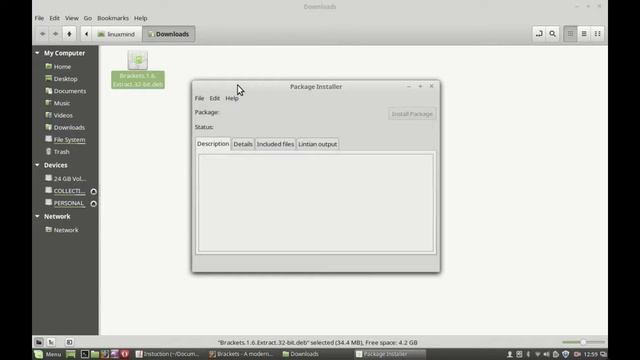Screen dimensions: 640x360
Task: Click the description text area
Action: tap(316, 203)
